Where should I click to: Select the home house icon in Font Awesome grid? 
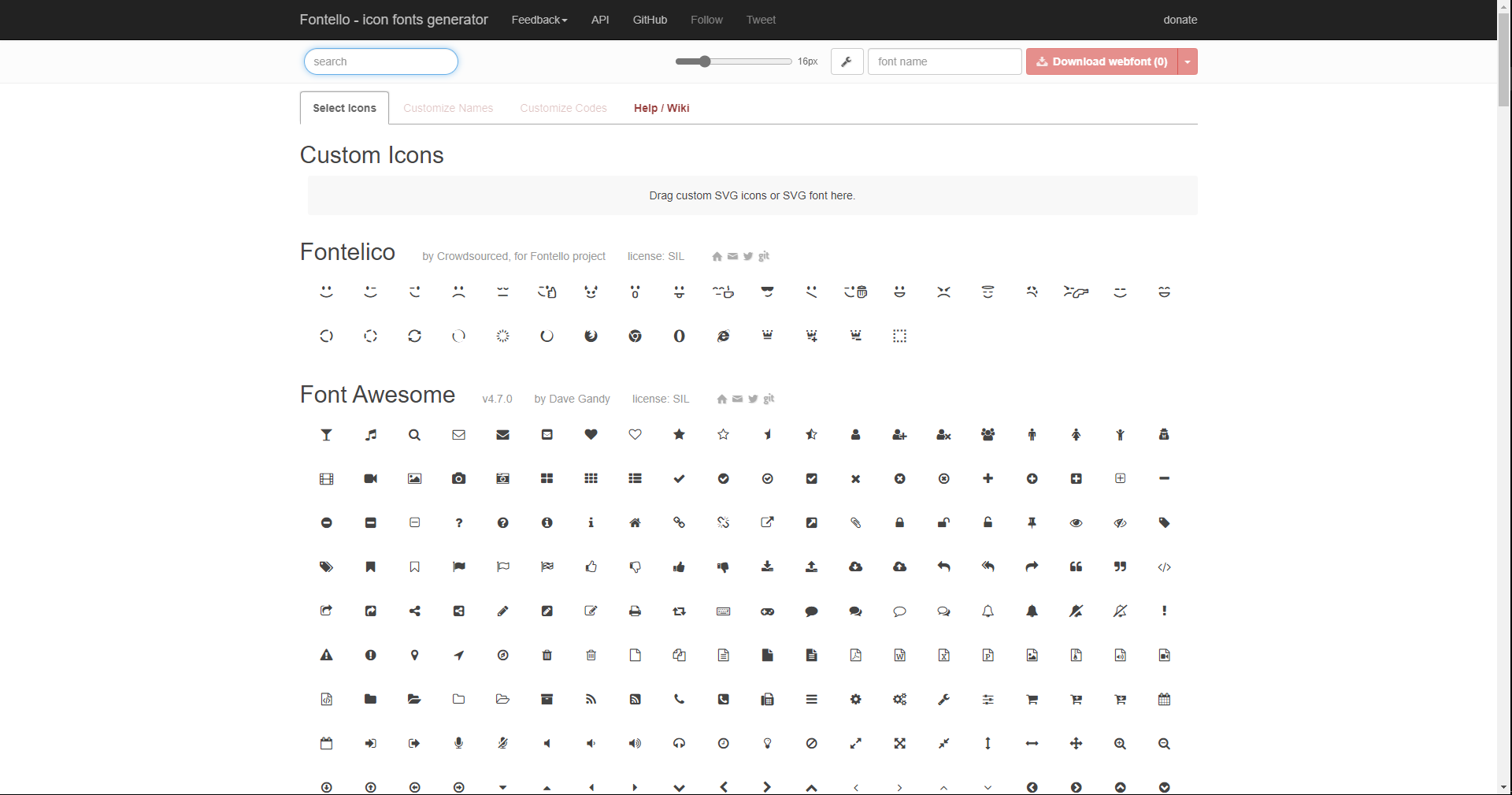coord(635,523)
